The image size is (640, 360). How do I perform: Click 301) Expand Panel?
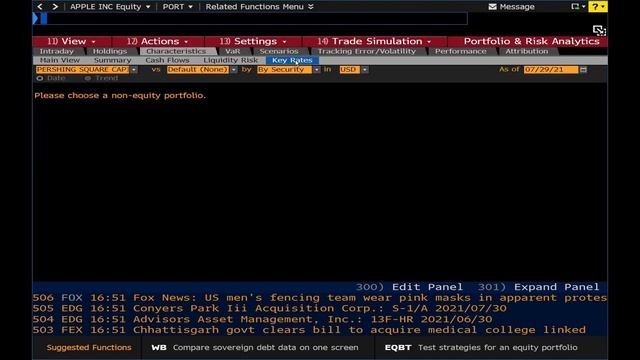[x=538, y=287]
